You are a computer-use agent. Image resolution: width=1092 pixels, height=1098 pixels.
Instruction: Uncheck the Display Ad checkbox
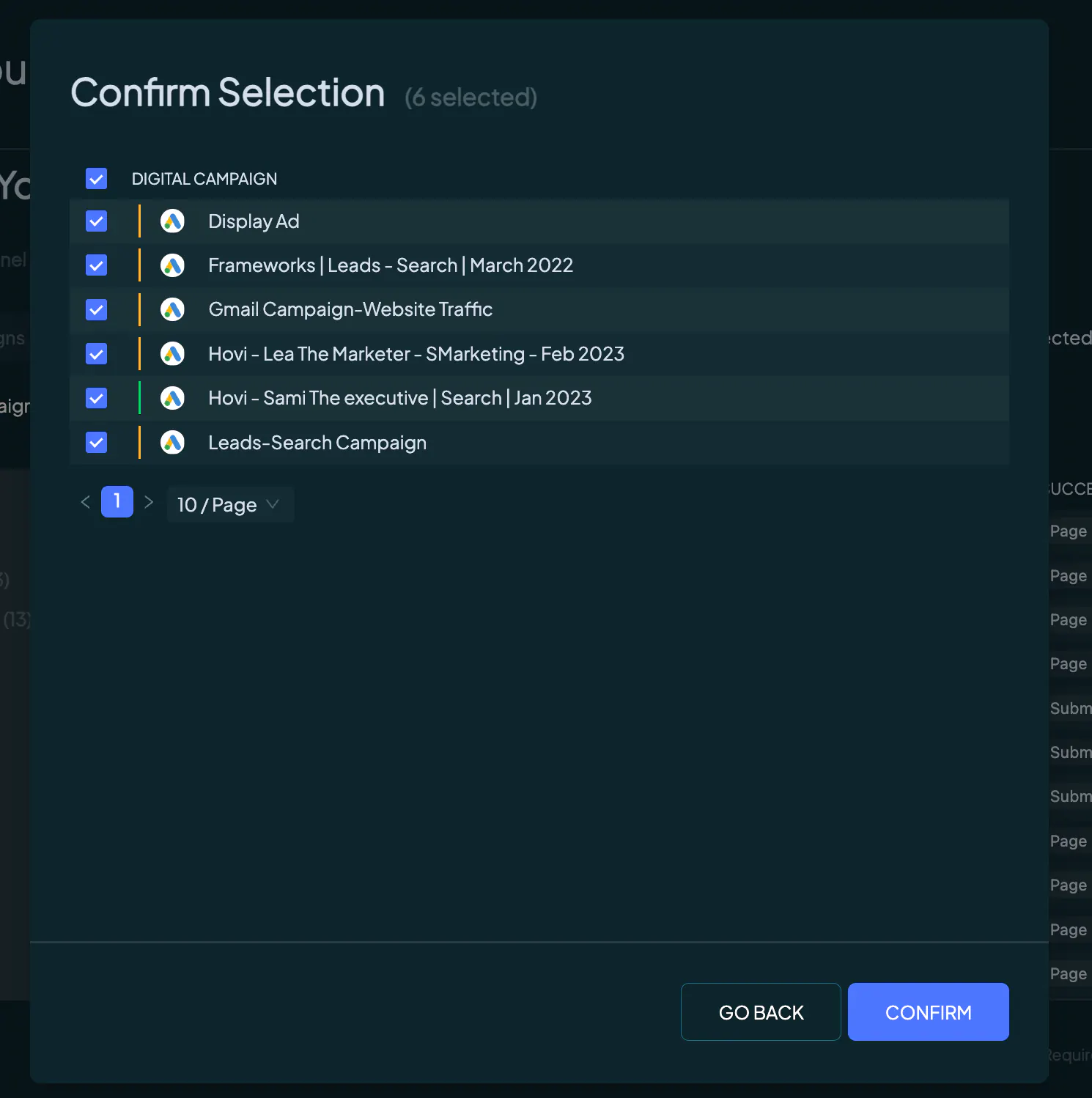[x=96, y=221]
